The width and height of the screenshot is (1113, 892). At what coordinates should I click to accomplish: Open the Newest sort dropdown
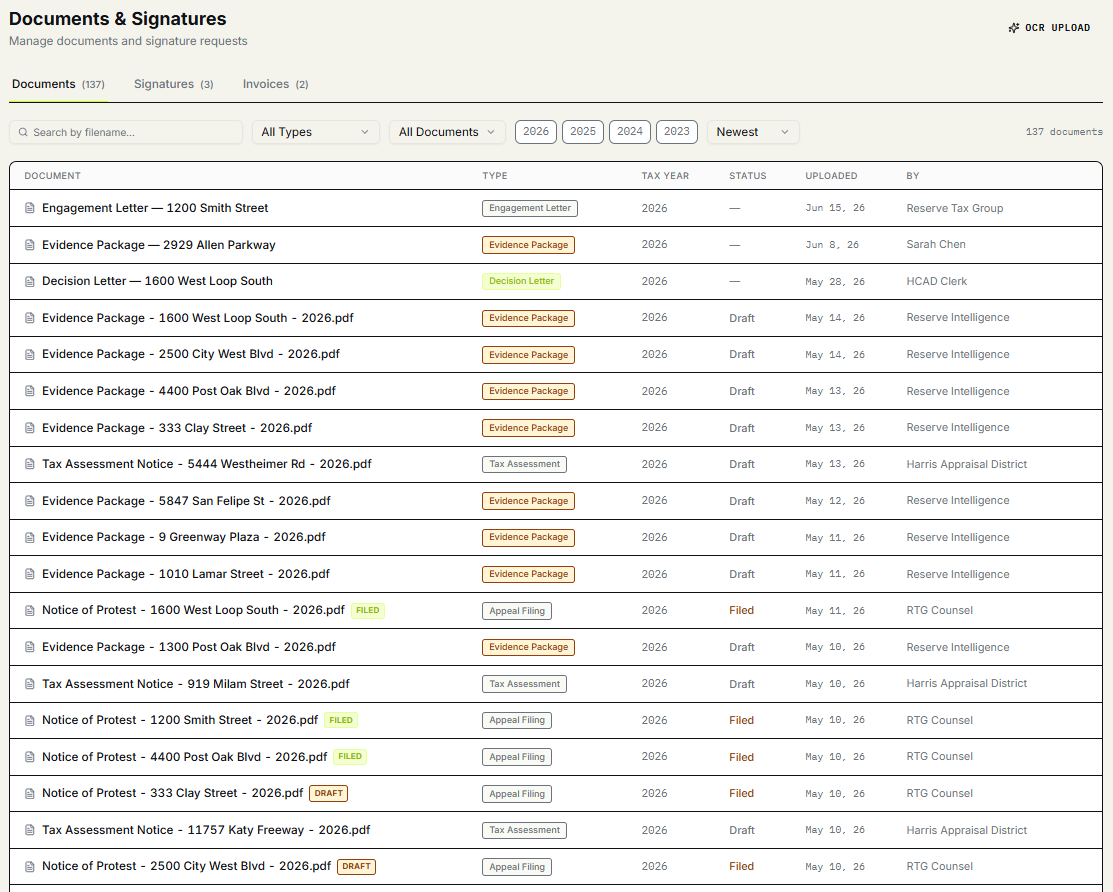753,132
